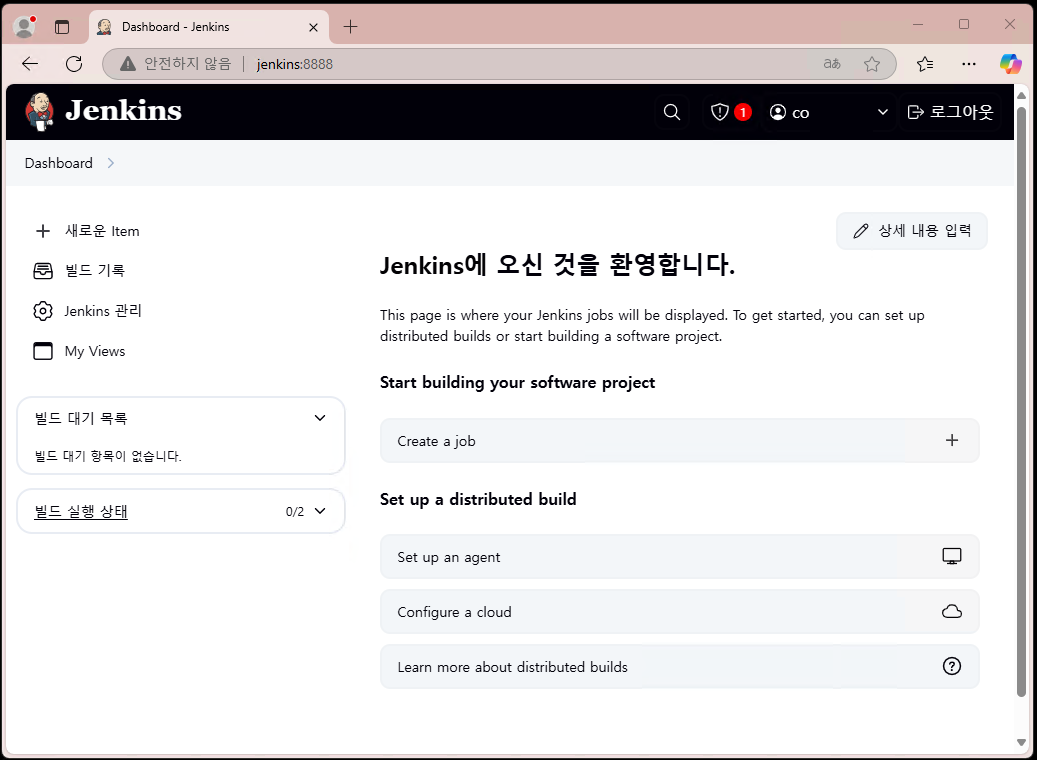Click the Create a job button
Image resolution: width=1037 pixels, height=760 pixels.
point(679,441)
